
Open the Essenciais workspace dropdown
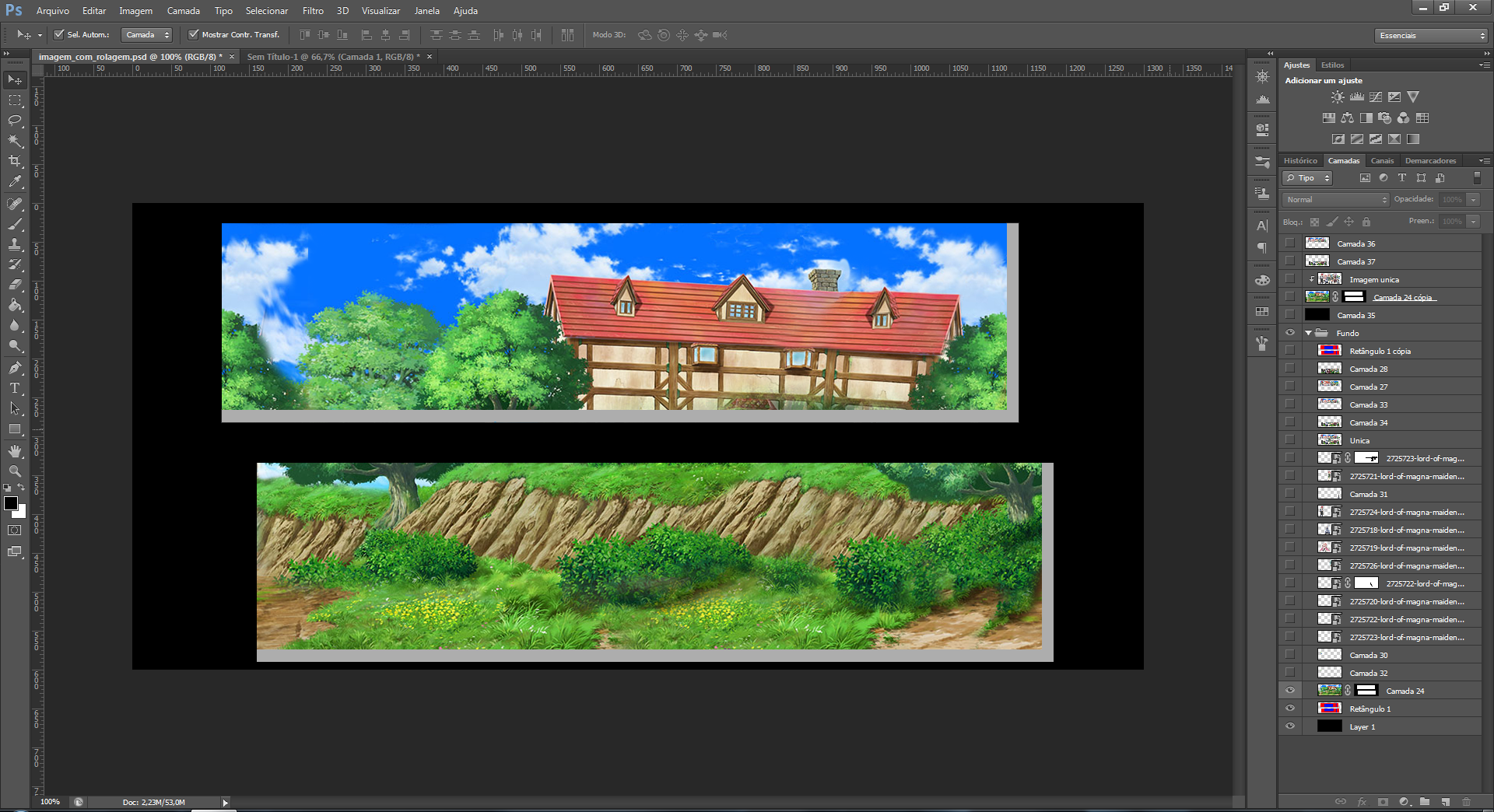1431,36
